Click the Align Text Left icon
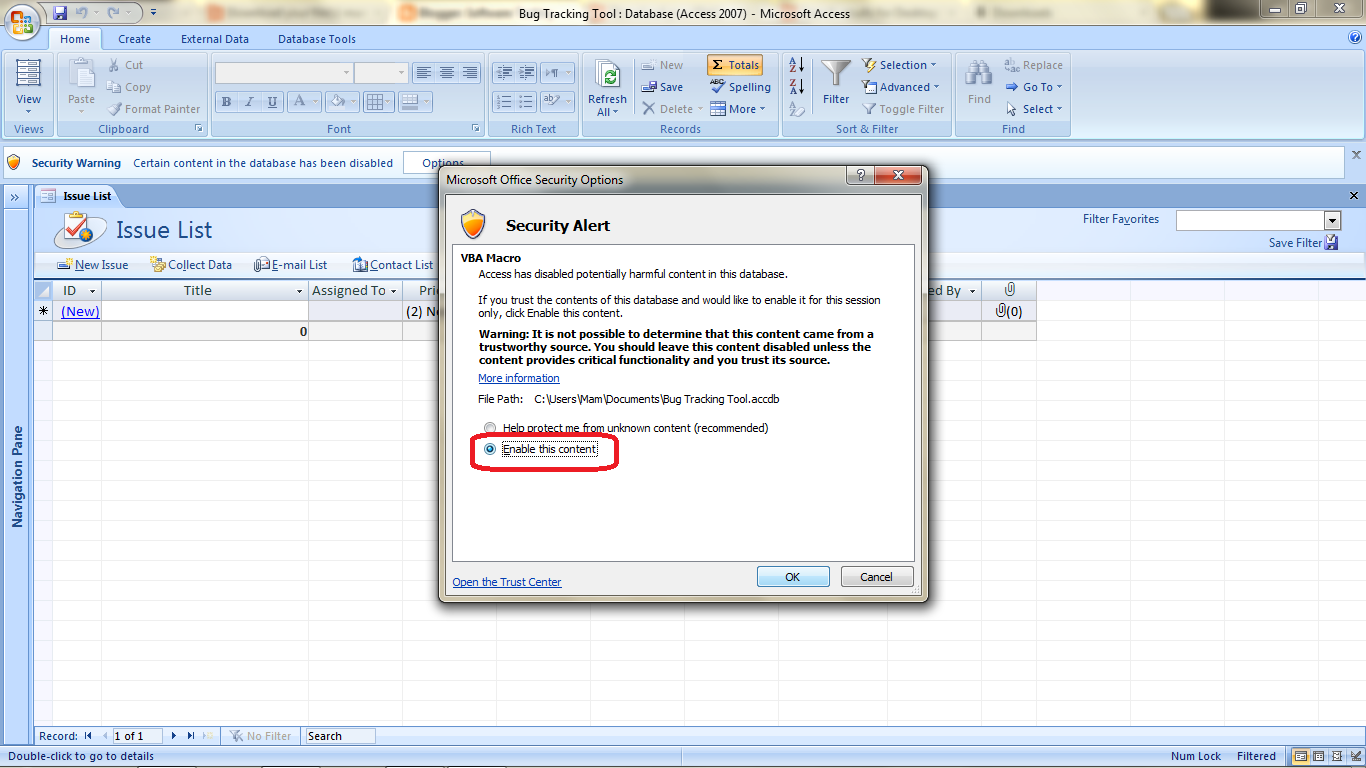This screenshot has height=768, width=1366. pyautogui.click(x=424, y=73)
